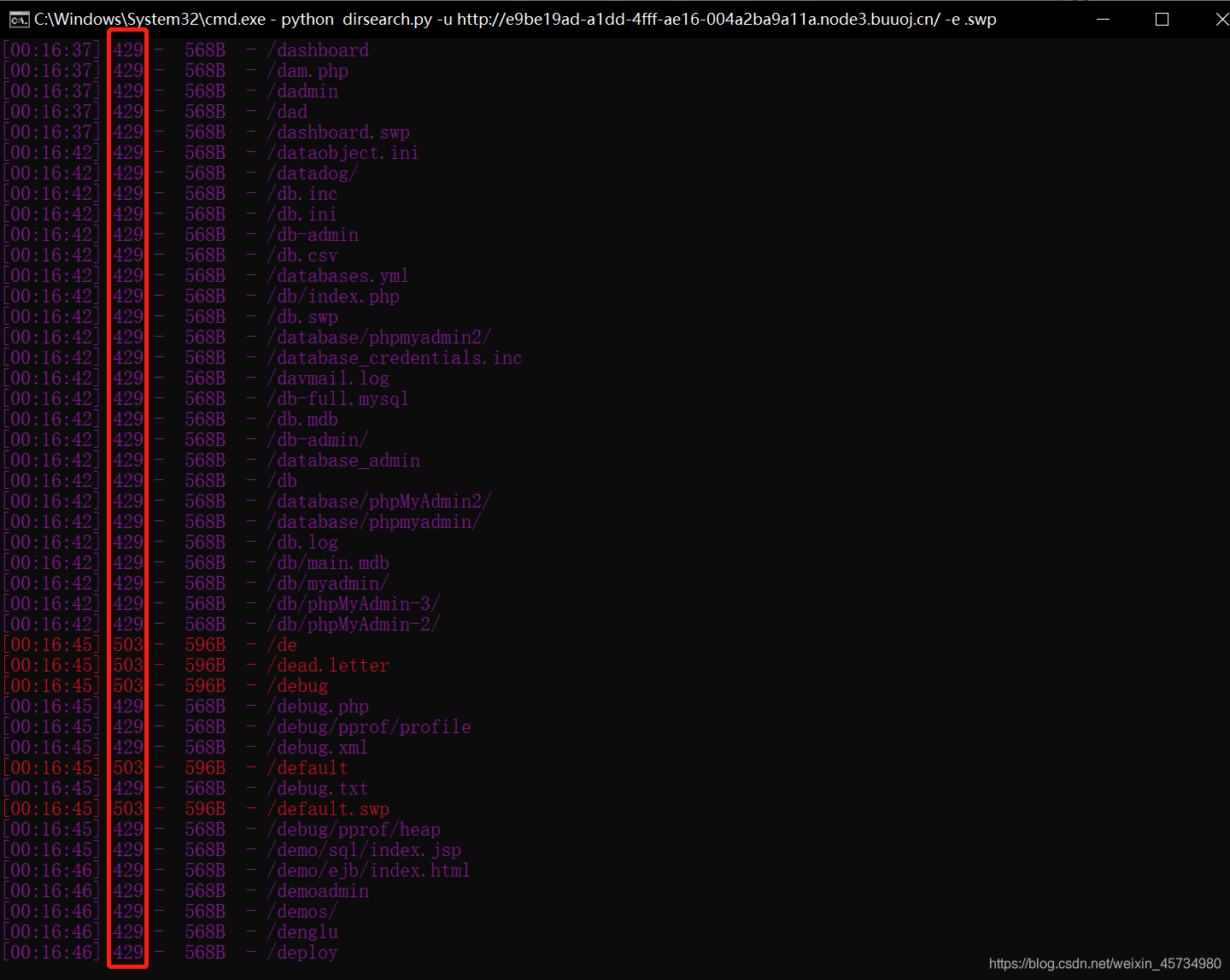Select the /db.csv path text
The image size is (1230, 980).
coord(302,255)
